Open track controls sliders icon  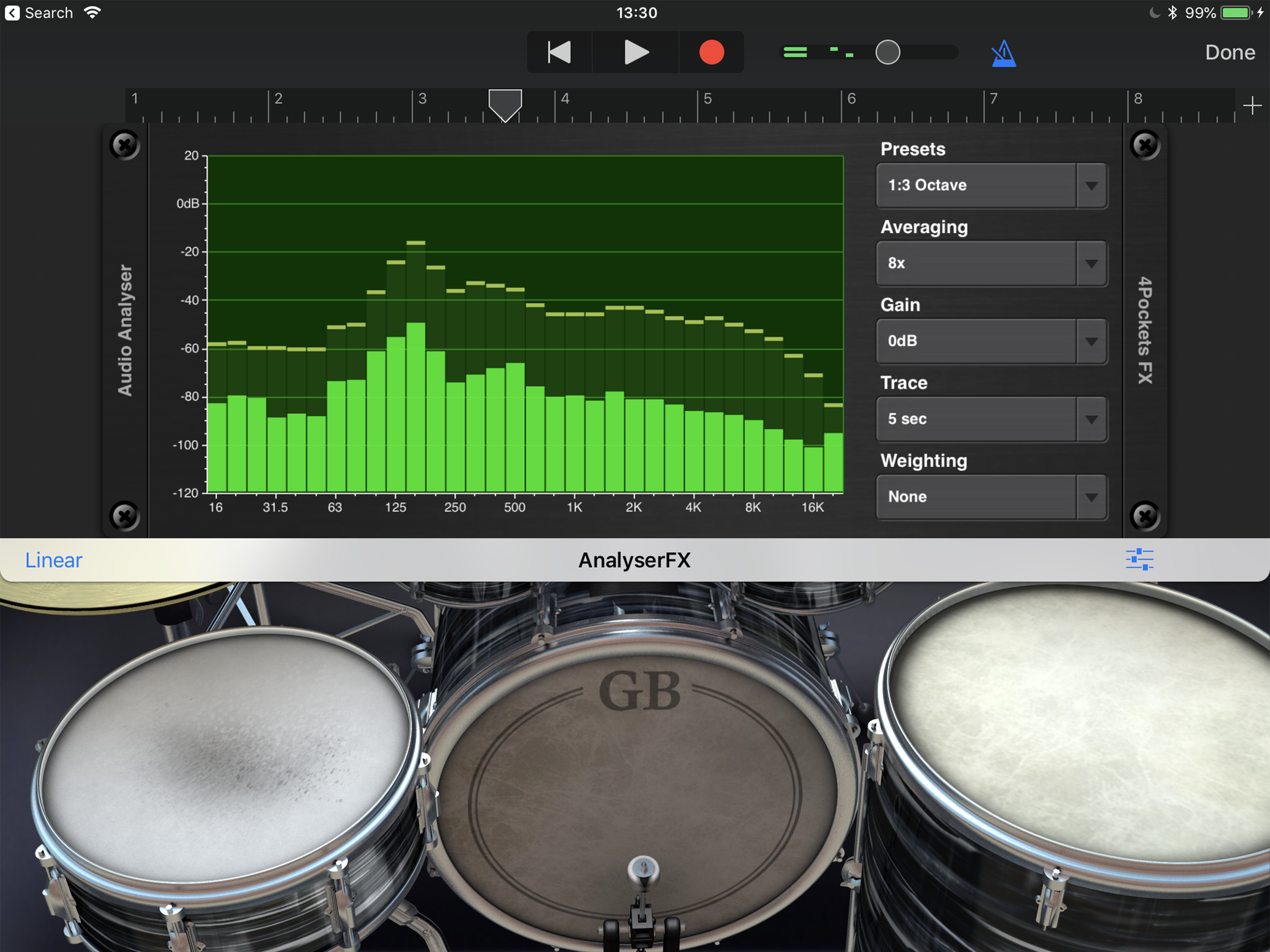click(1139, 559)
